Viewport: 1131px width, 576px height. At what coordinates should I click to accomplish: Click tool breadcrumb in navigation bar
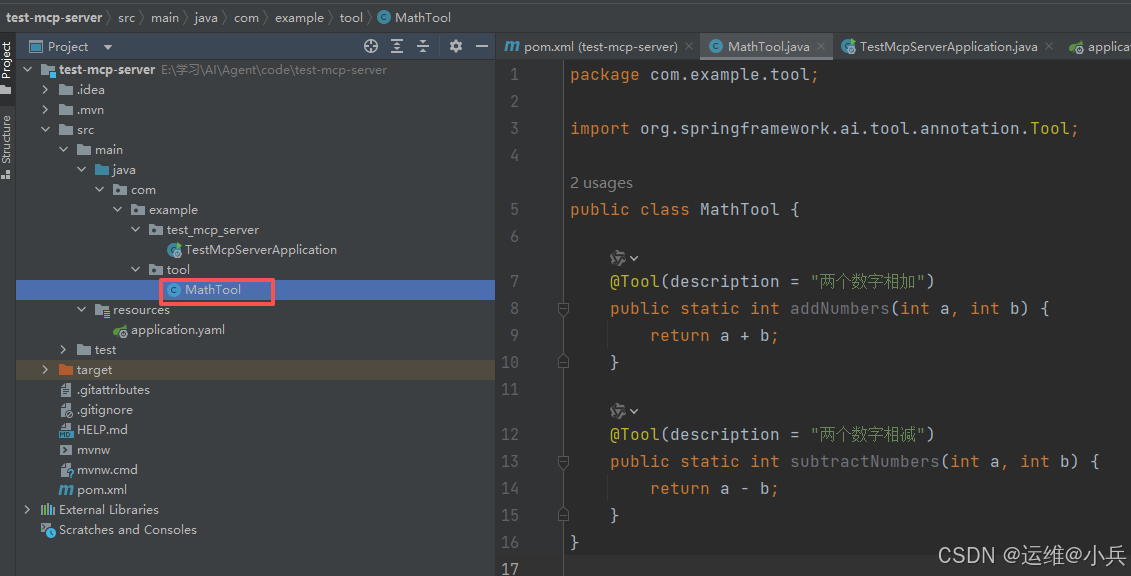[351, 18]
